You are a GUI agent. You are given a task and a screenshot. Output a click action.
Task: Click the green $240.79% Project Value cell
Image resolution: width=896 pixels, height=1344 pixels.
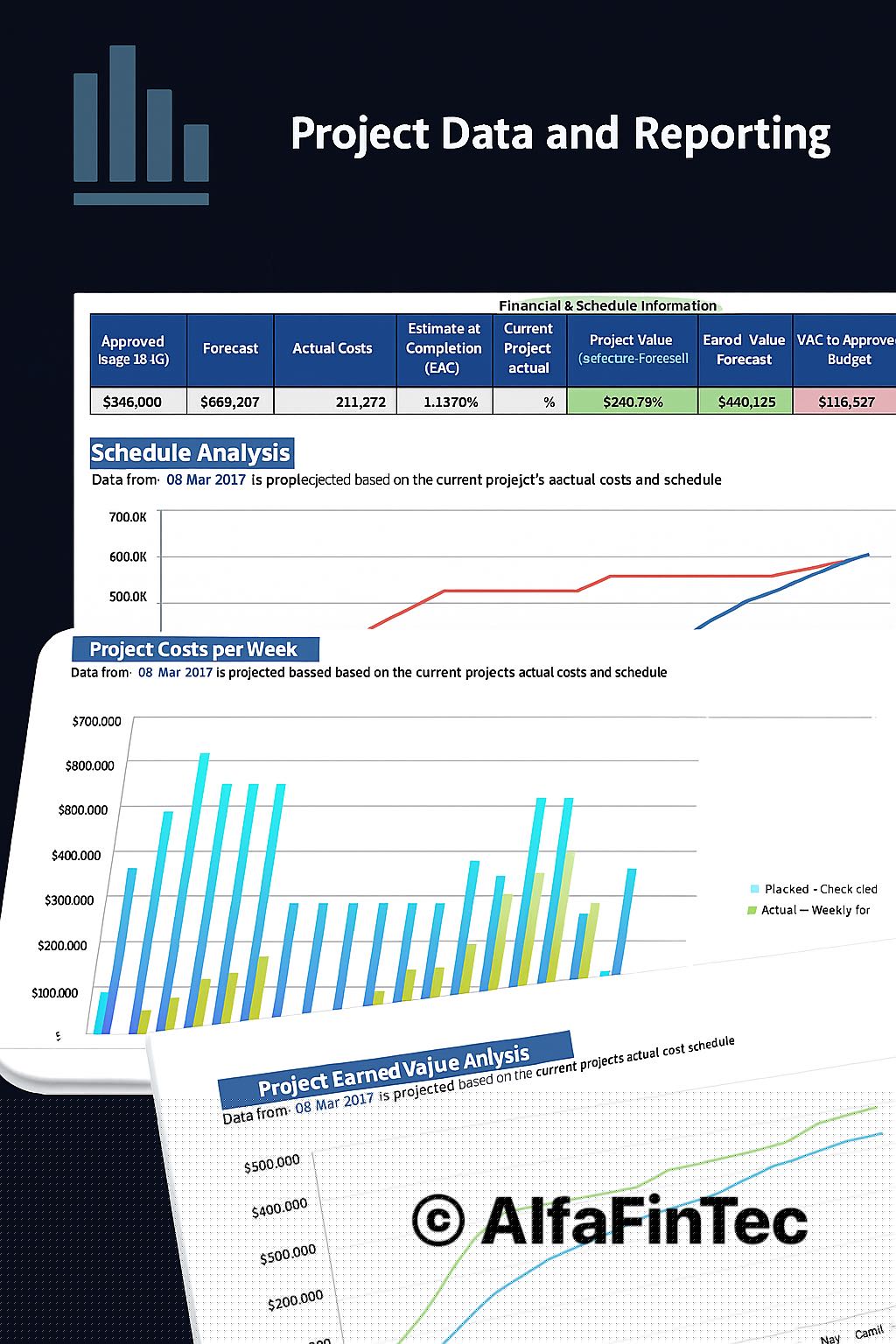[632, 402]
